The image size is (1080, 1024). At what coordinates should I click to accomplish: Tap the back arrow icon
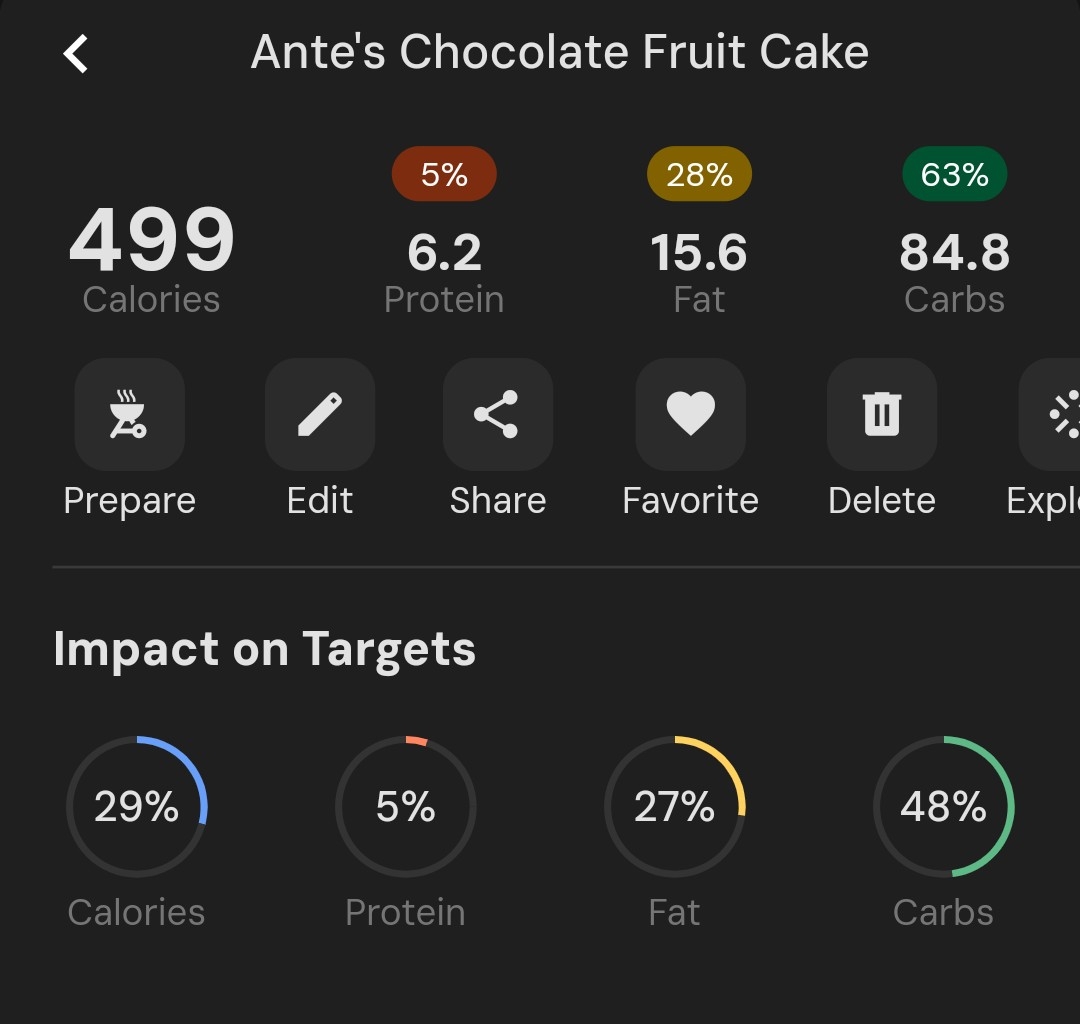coord(76,54)
